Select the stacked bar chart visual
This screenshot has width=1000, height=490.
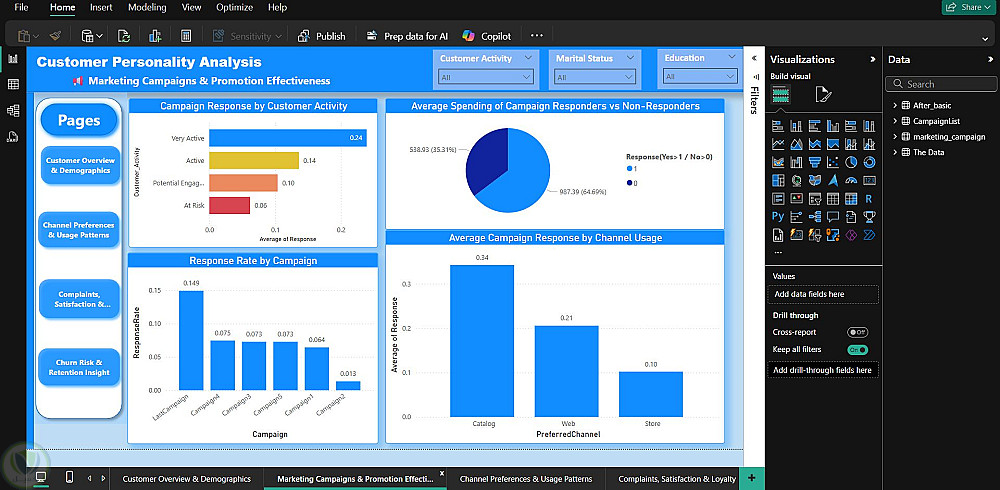pos(777,126)
